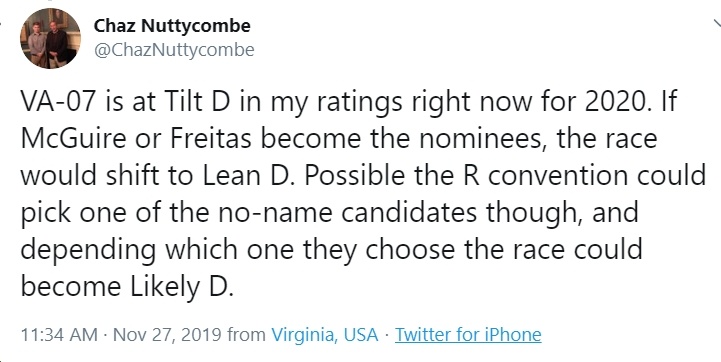The height and width of the screenshot is (362, 721).
Task: Visit the @ChazNuttycombe handle link
Action: tap(174, 50)
